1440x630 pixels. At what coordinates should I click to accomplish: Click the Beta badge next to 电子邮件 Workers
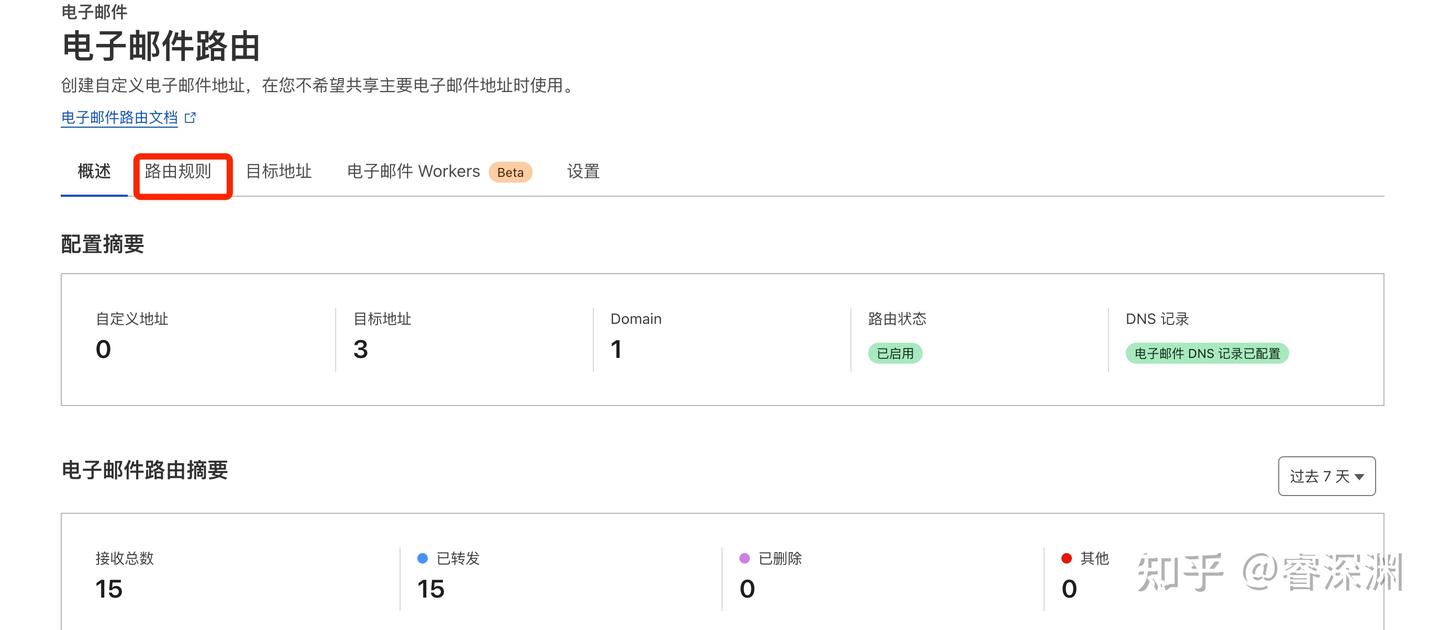(x=510, y=172)
